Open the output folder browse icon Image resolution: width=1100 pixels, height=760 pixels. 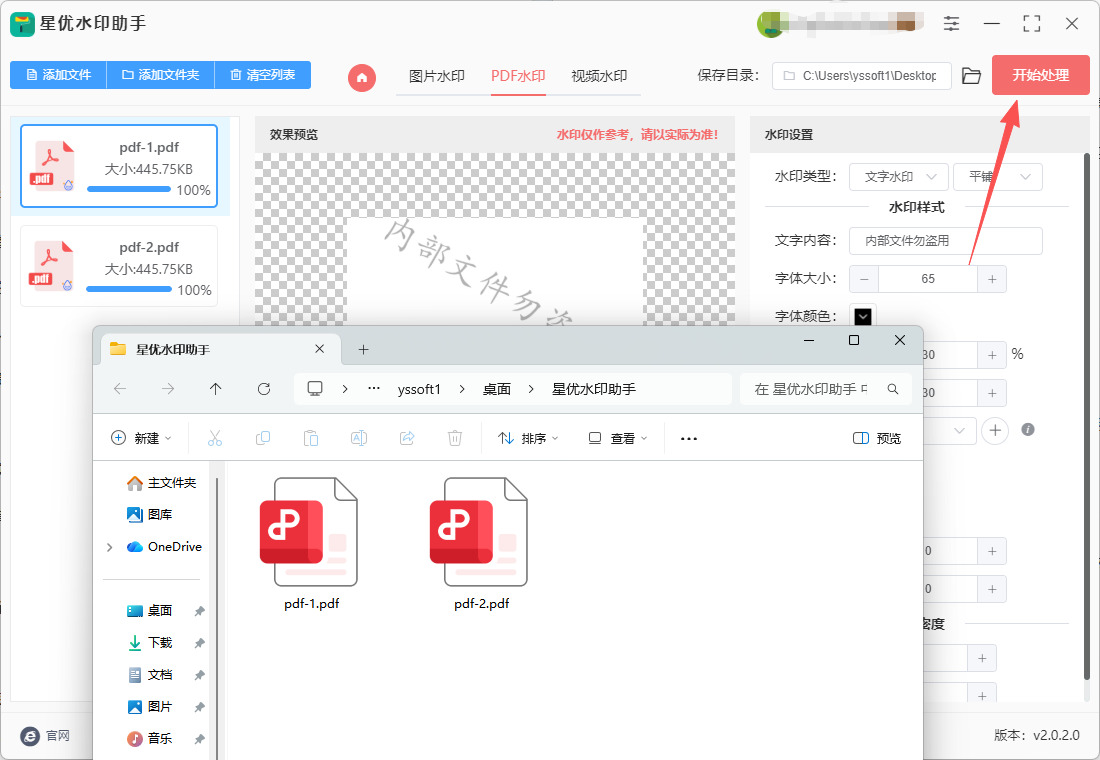pos(971,76)
